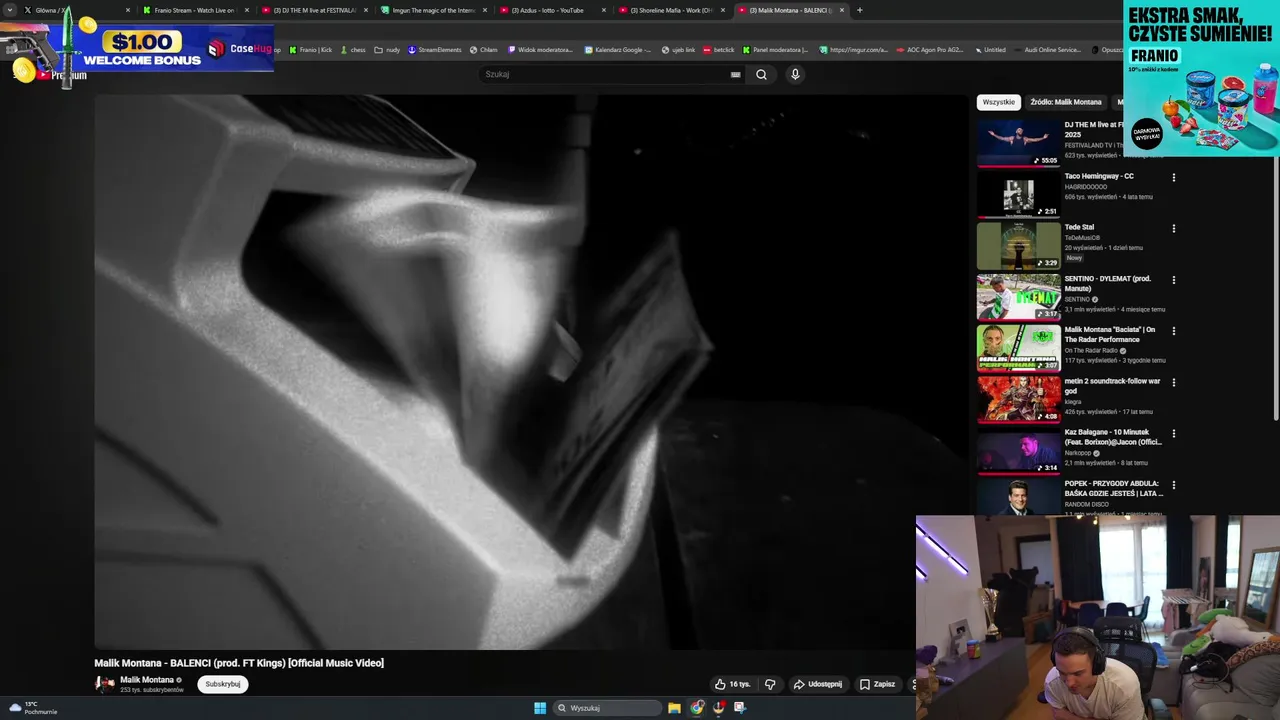Open the Widok moderatora bookmark
This screenshot has width=1280, height=720.
point(541,49)
